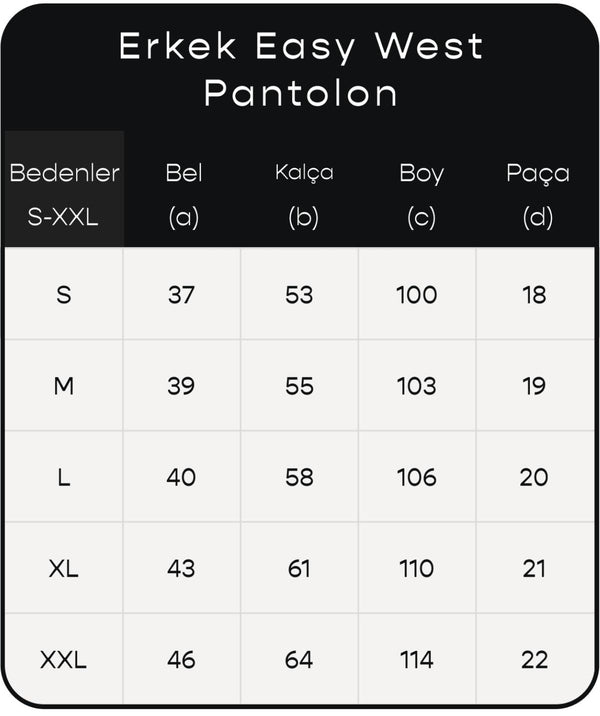Select the M size row label

64,386
